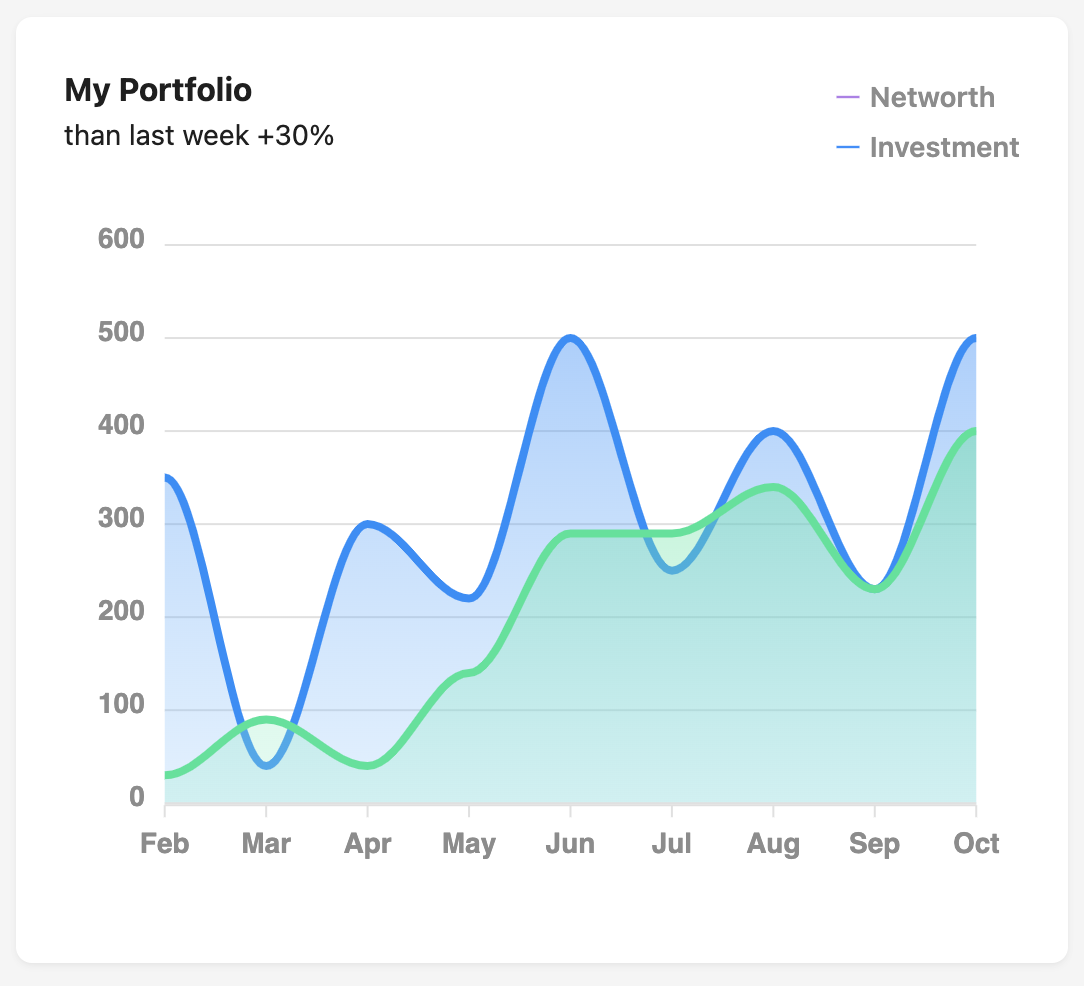
Task: Click the My Portfolio title
Action: pos(158,90)
